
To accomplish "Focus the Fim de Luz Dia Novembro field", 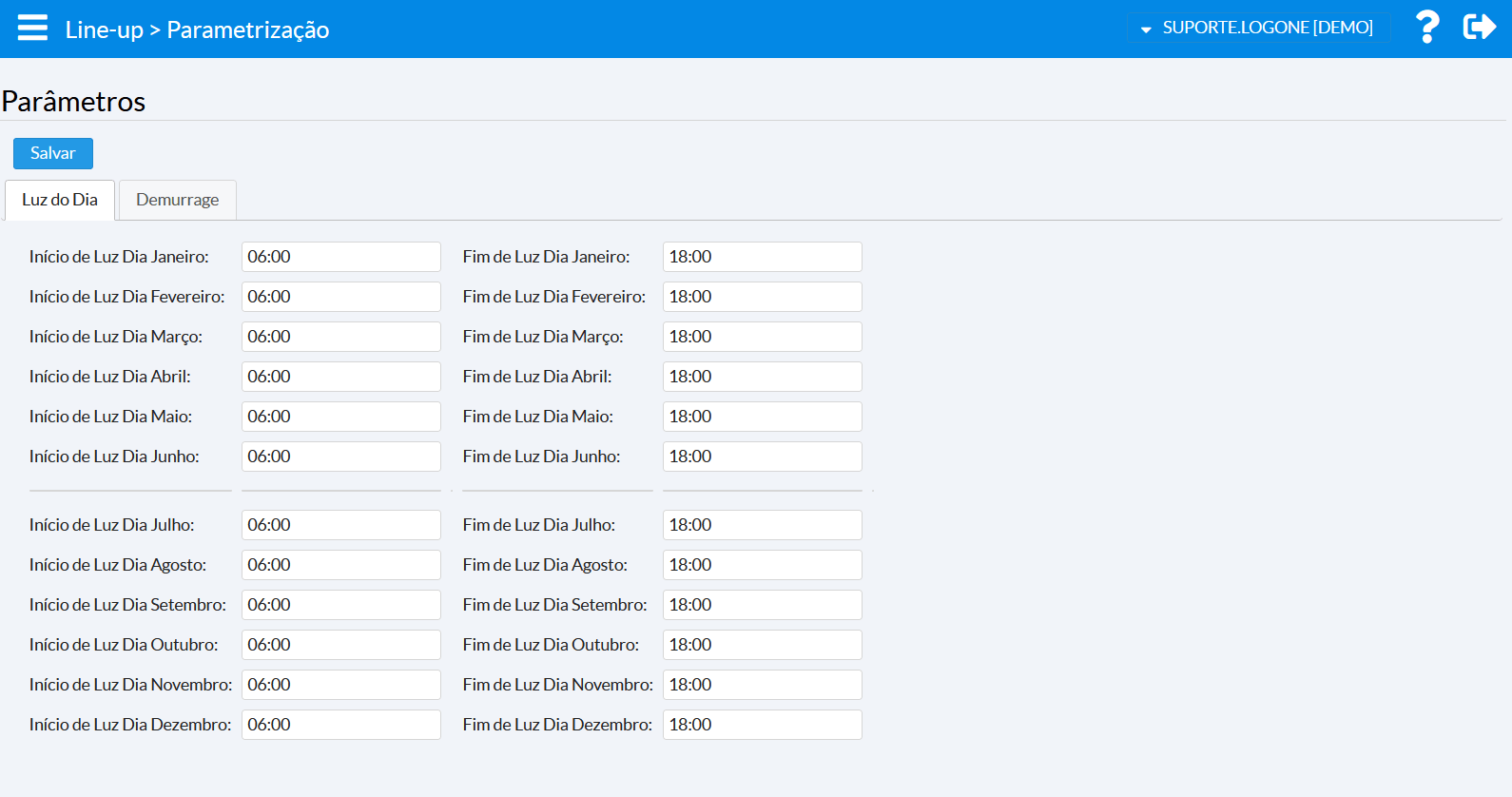I will pos(762,685).
